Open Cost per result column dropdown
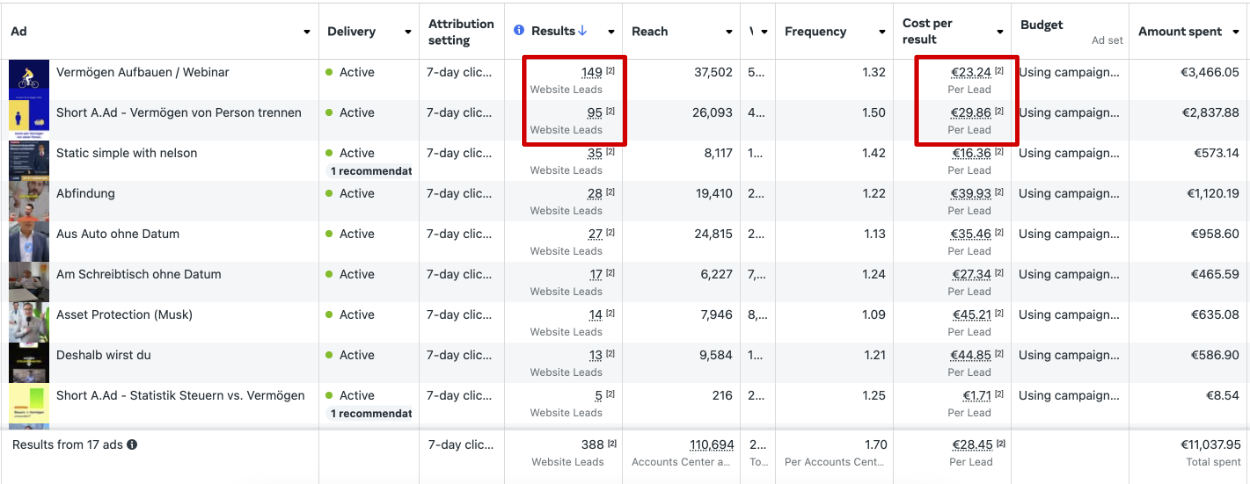This screenshot has height=484, width=1250. [1000, 32]
